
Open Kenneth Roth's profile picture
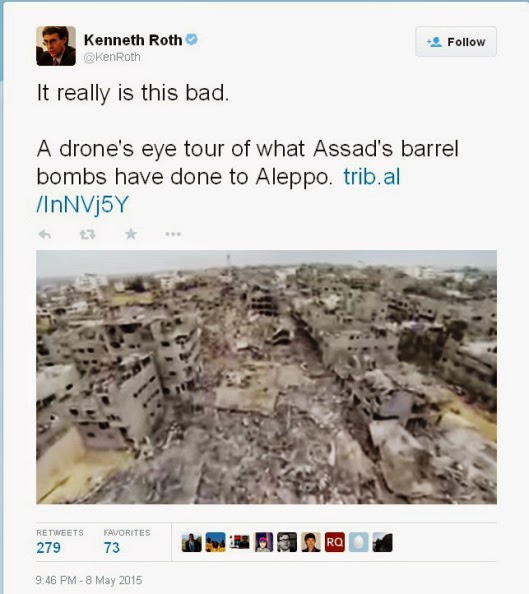coord(56,46)
